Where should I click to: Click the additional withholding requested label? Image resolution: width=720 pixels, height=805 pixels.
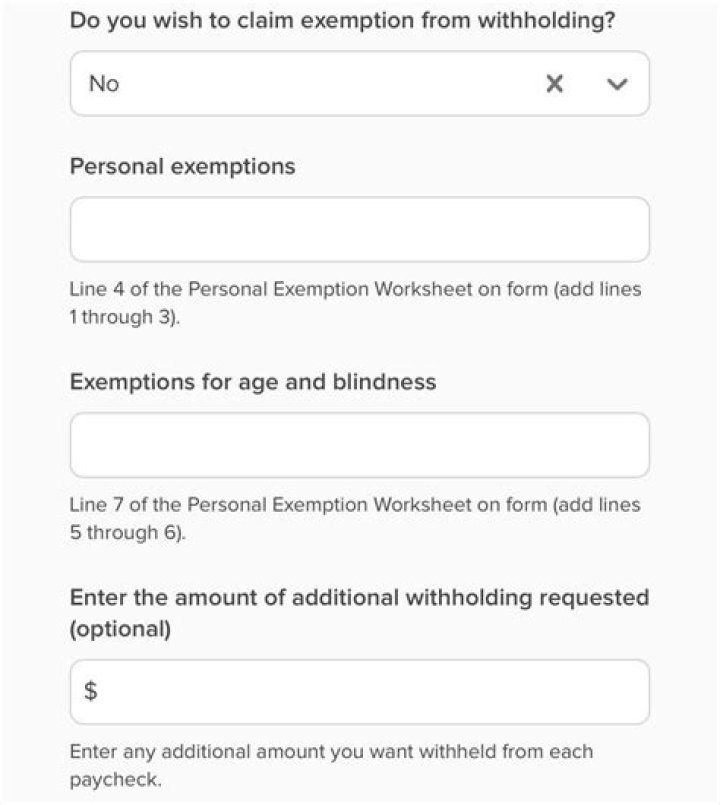358,597
